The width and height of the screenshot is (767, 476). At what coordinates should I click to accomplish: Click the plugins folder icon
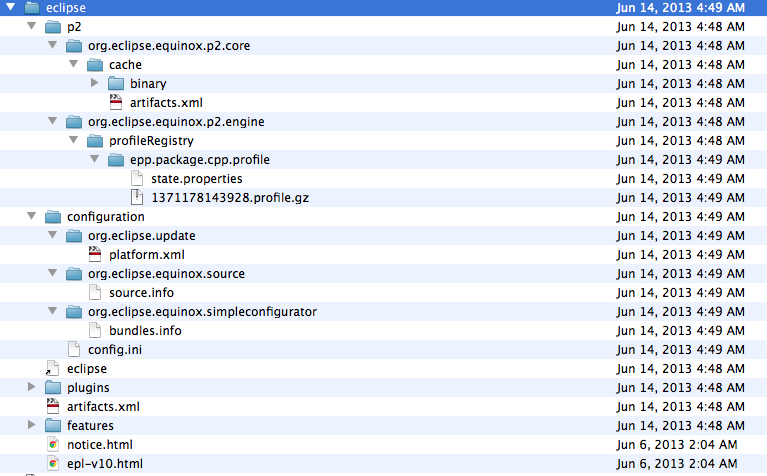tap(53, 388)
